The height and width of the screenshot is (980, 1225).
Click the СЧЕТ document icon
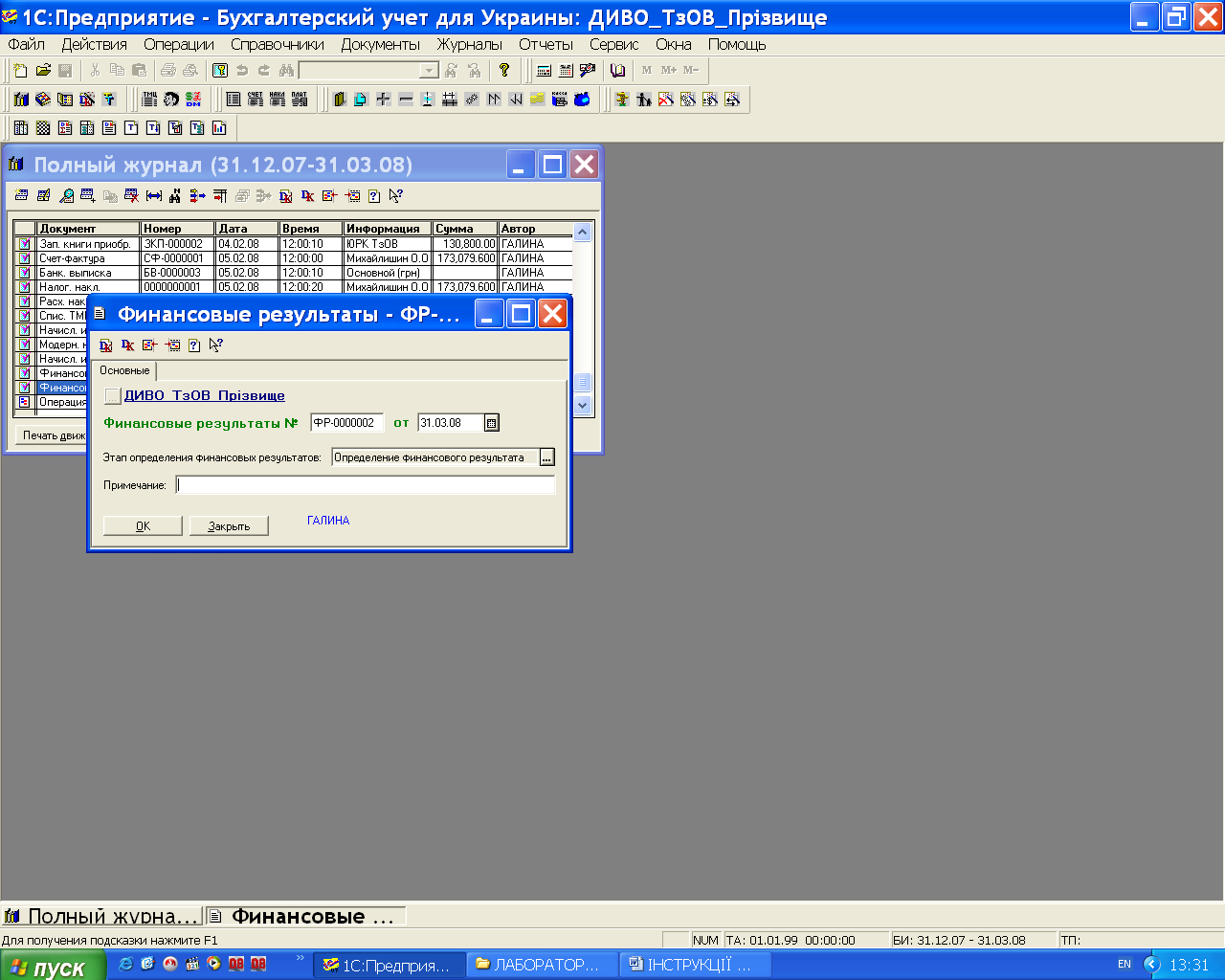tap(256, 99)
